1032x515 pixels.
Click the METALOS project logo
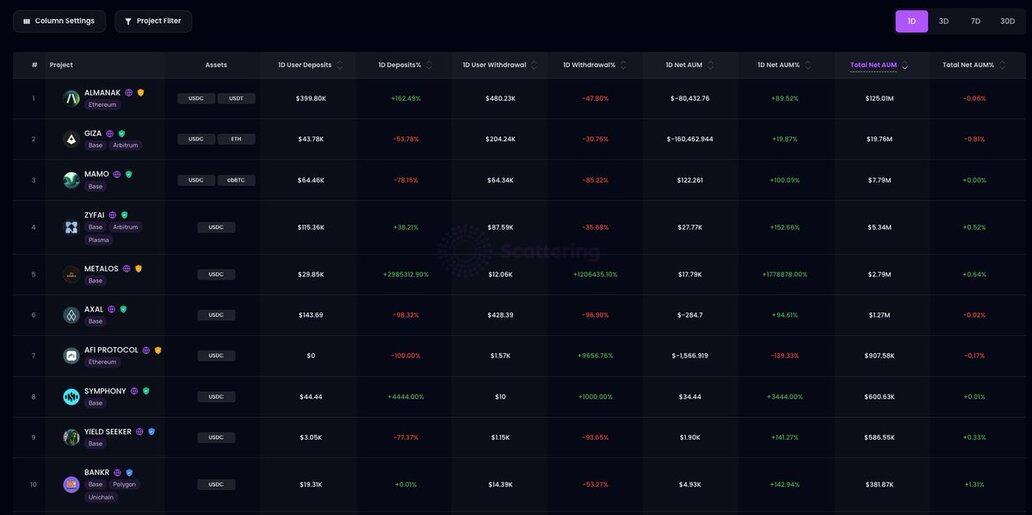(x=71, y=274)
